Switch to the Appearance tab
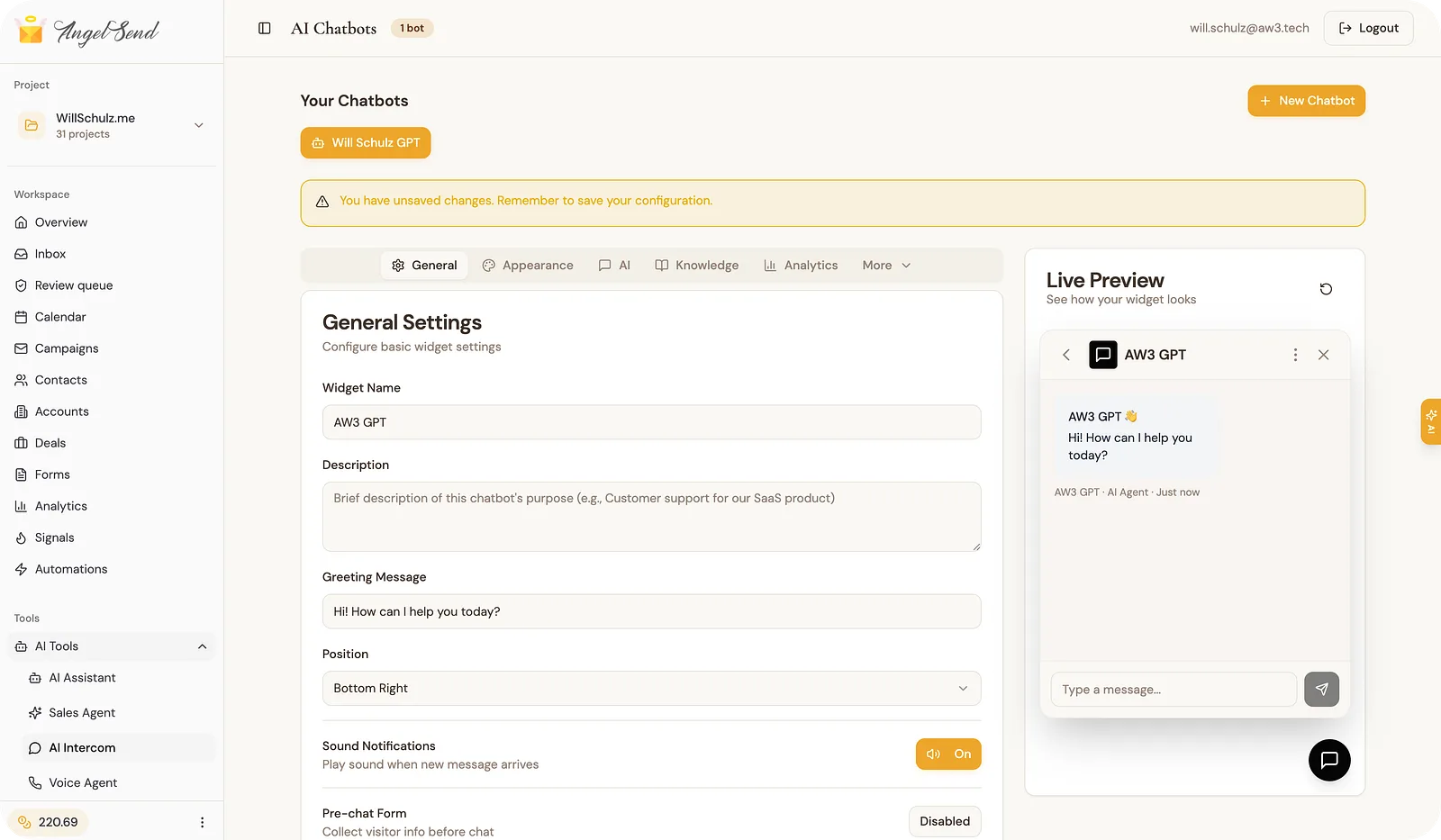This screenshot has height=840, width=1441. point(528,266)
